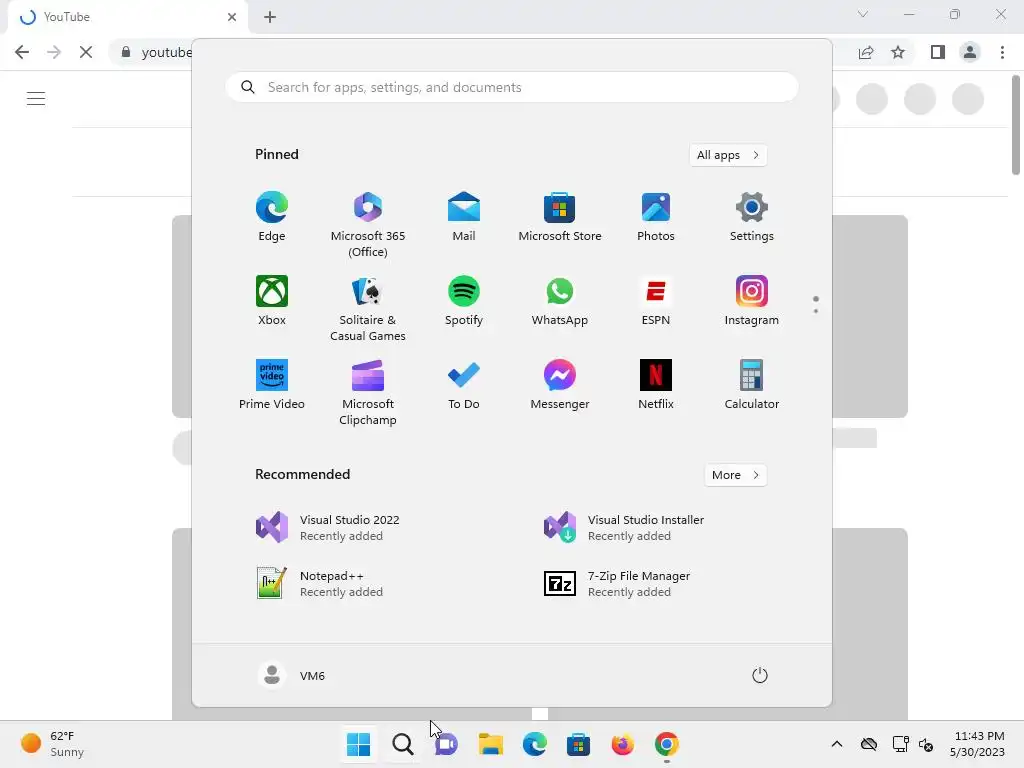This screenshot has width=1024, height=768.
Task: Launch Firefox from taskbar
Action: point(622,744)
